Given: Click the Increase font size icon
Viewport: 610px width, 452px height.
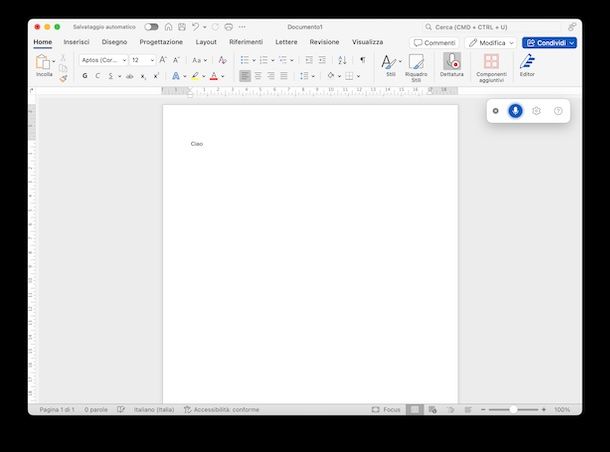Looking at the screenshot, I should pos(163,60).
